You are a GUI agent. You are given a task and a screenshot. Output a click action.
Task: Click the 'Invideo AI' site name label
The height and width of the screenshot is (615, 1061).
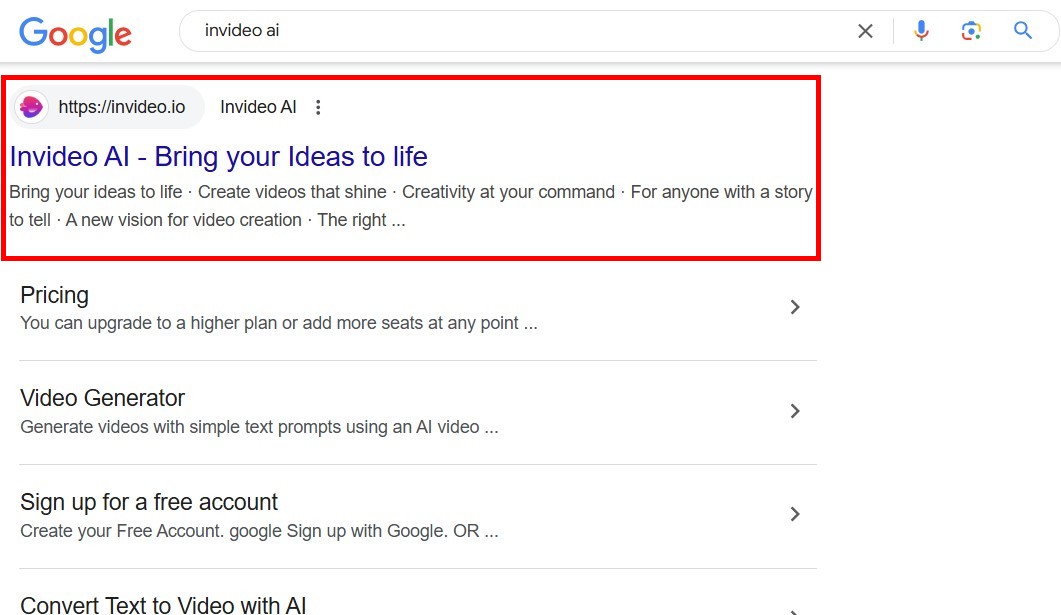point(258,107)
